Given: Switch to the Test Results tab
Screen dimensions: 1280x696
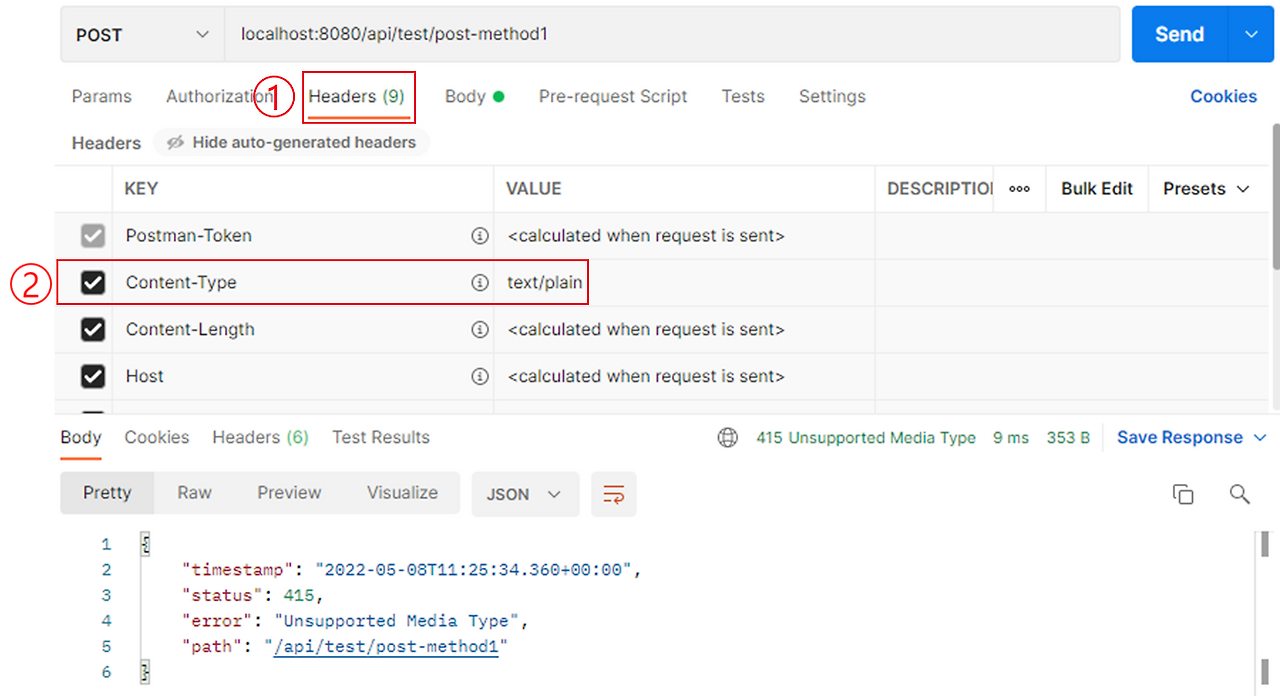Looking at the screenshot, I should click(380, 437).
